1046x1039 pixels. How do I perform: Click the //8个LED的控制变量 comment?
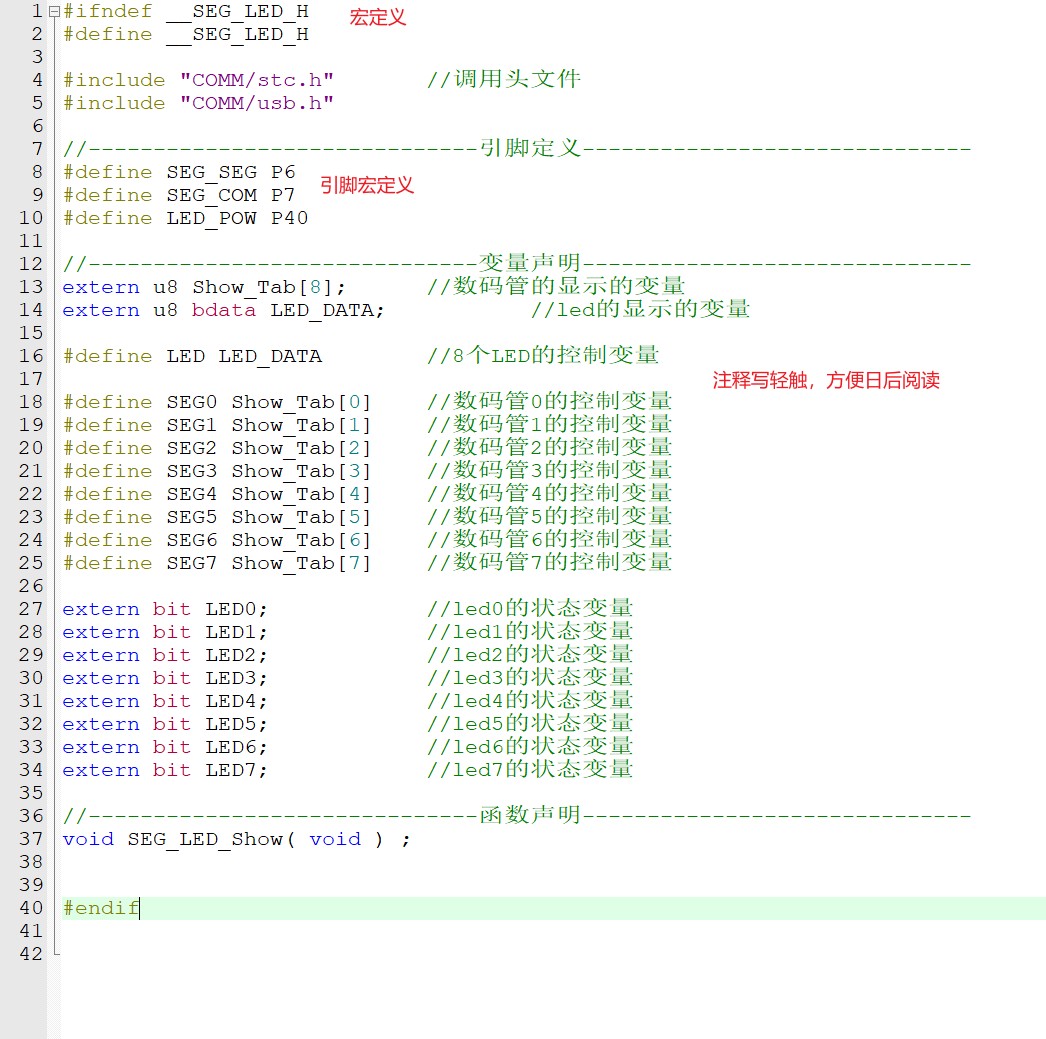coord(543,355)
